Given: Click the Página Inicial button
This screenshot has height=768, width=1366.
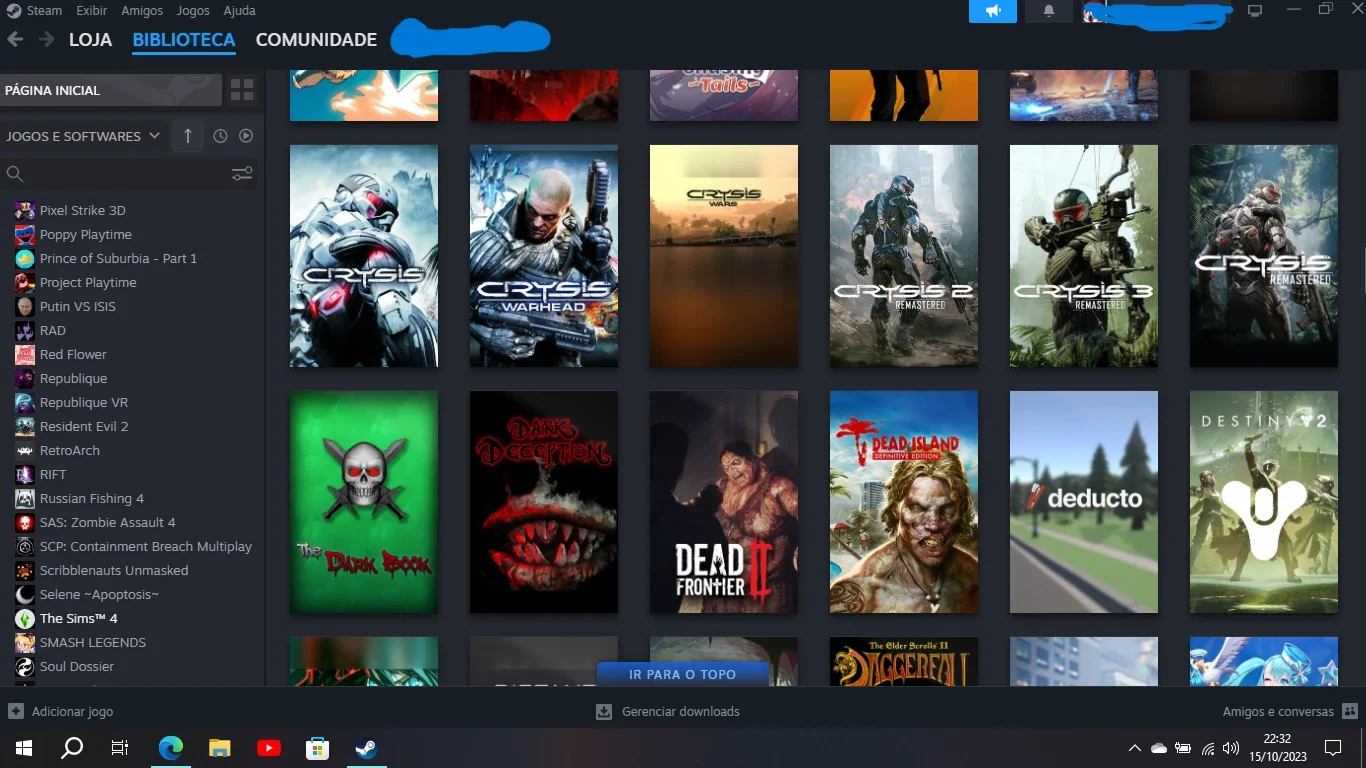Looking at the screenshot, I should 110,90.
